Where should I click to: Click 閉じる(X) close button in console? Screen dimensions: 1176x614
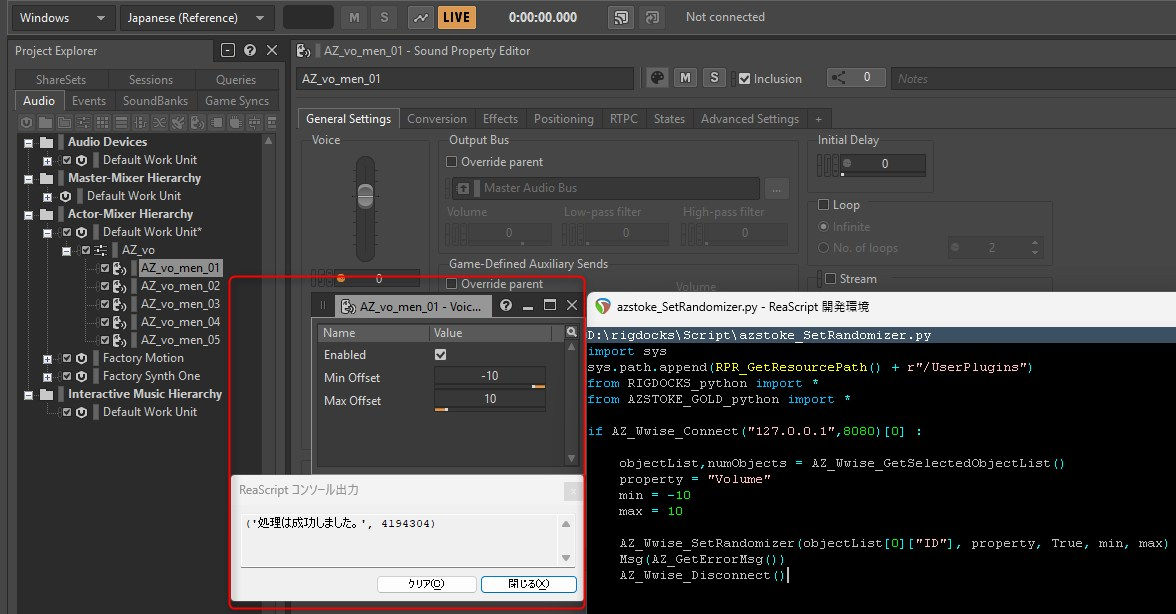(x=529, y=583)
